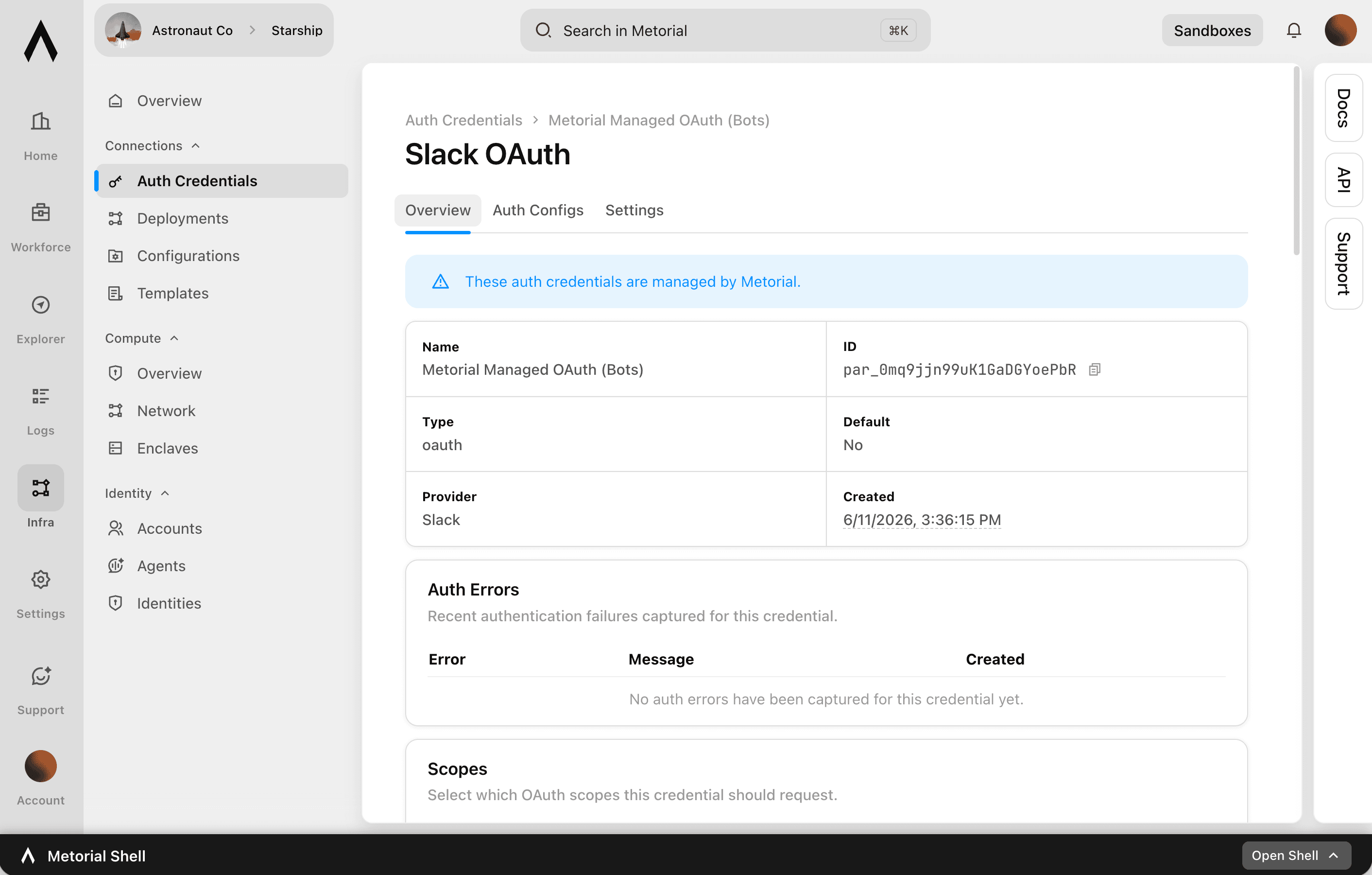The image size is (1372, 875).
Task: Click Astronaut Co in project switcher
Action: [192, 30]
